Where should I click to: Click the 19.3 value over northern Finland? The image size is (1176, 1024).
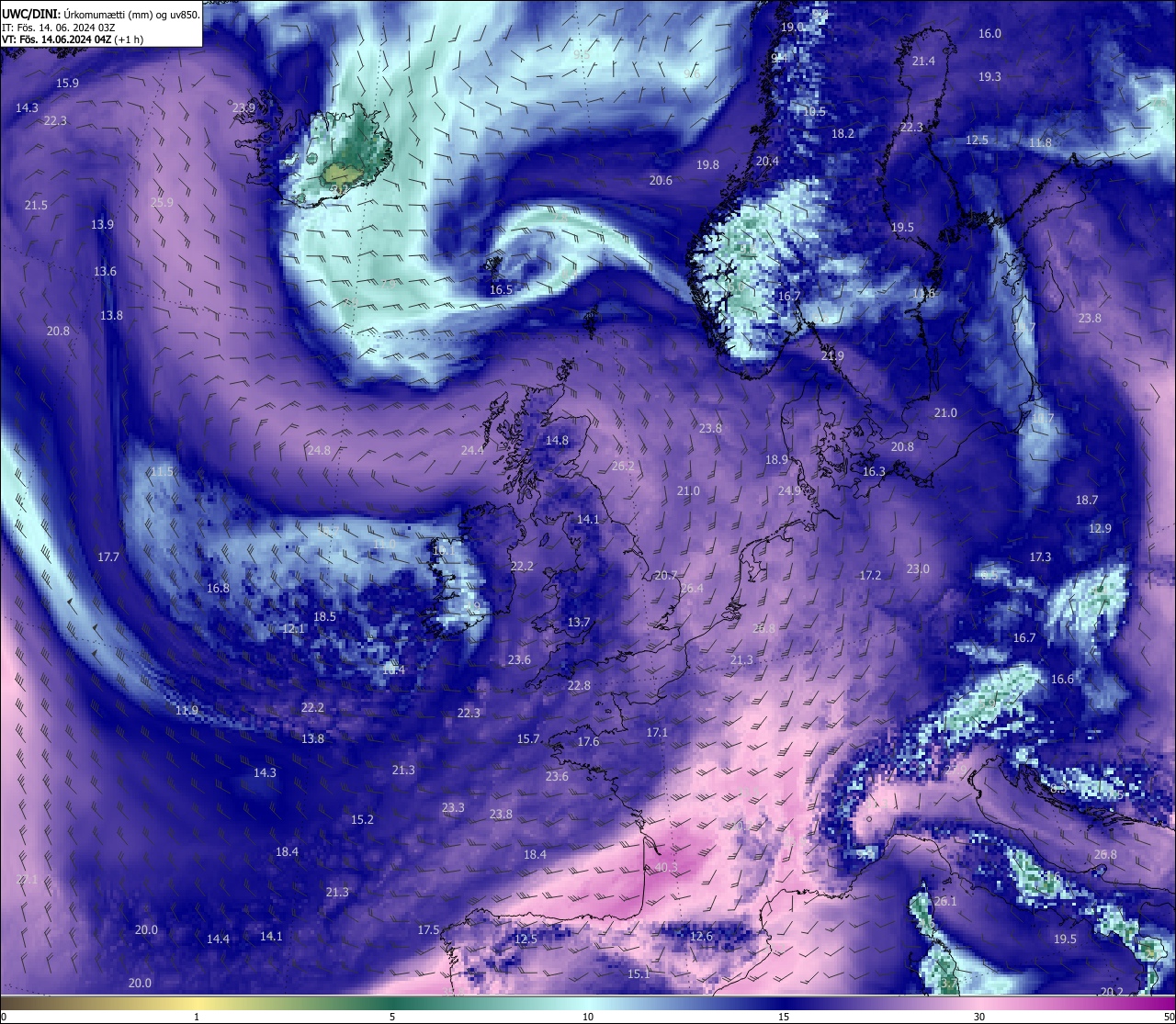point(989,76)
